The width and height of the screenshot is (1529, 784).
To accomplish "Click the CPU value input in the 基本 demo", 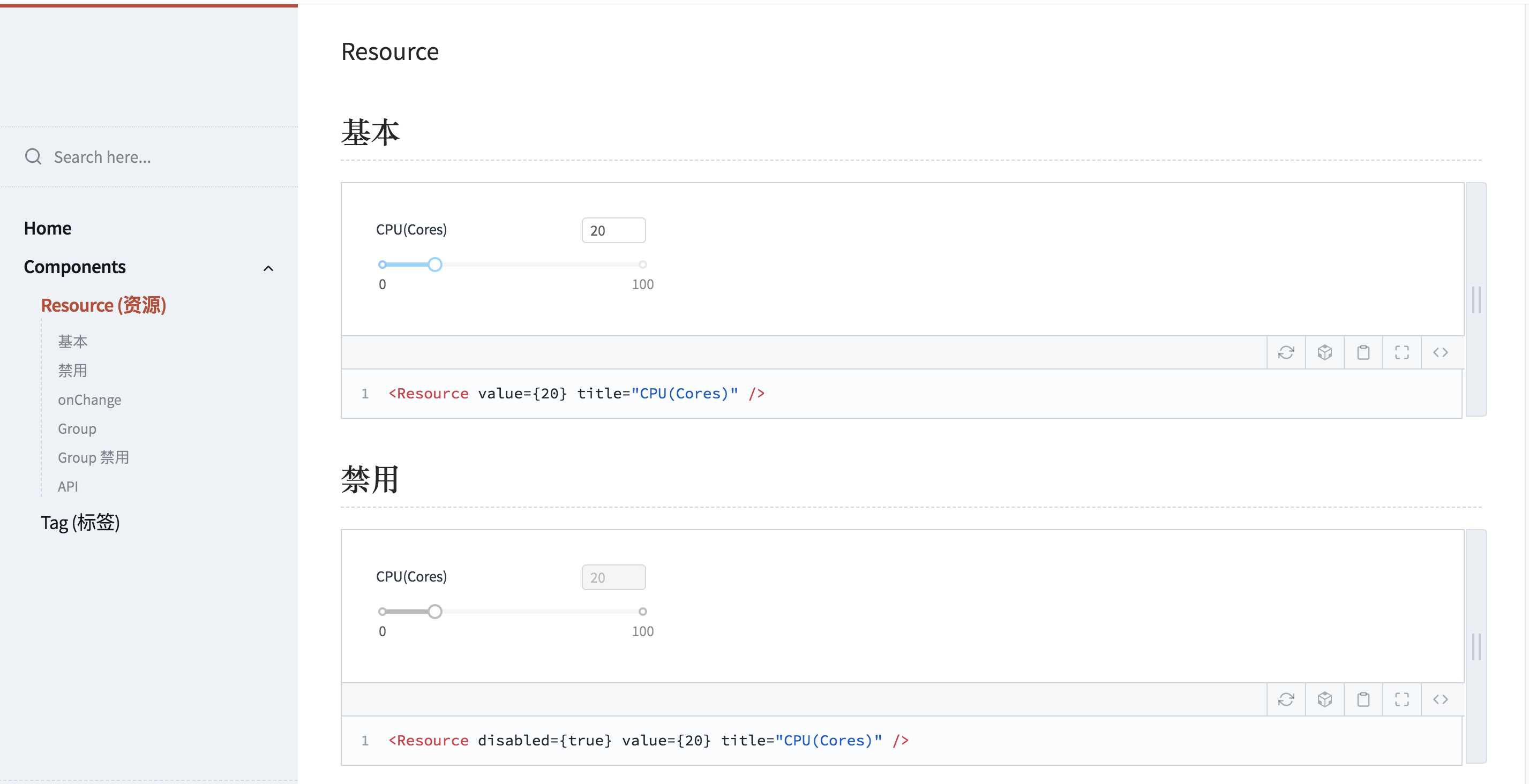I will point(614,230).
